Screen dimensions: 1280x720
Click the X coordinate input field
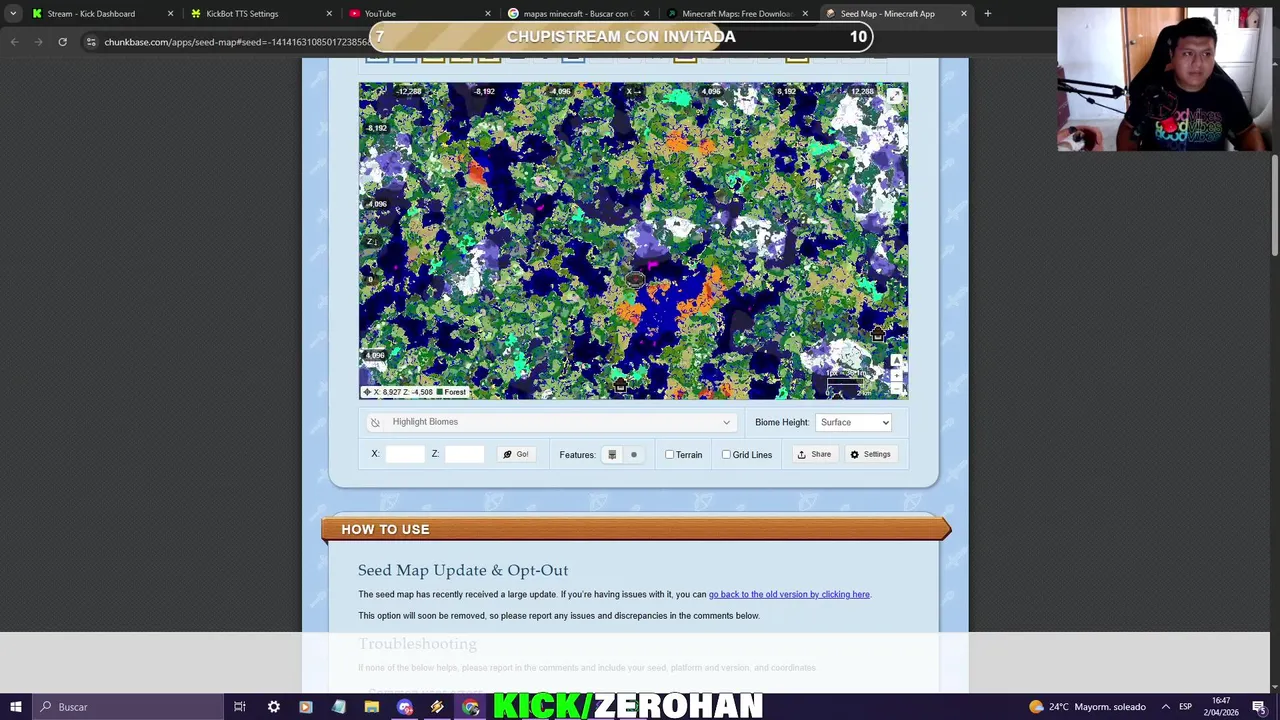tap(404, 454)
